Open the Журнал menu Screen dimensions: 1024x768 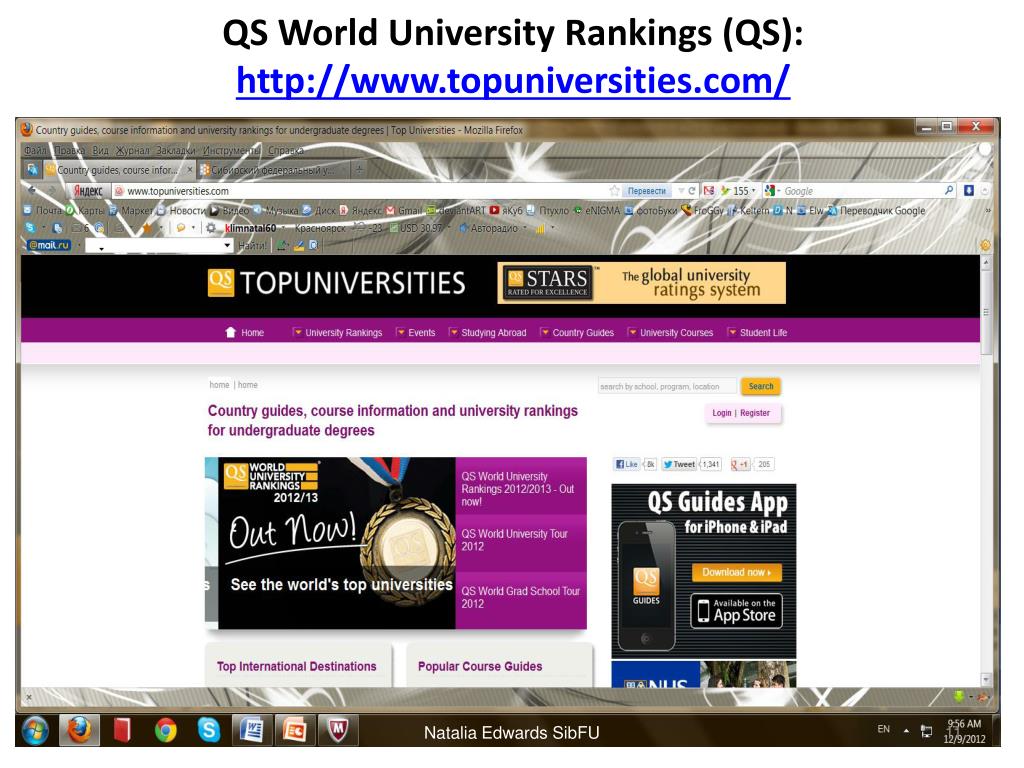tap(133, 150)
